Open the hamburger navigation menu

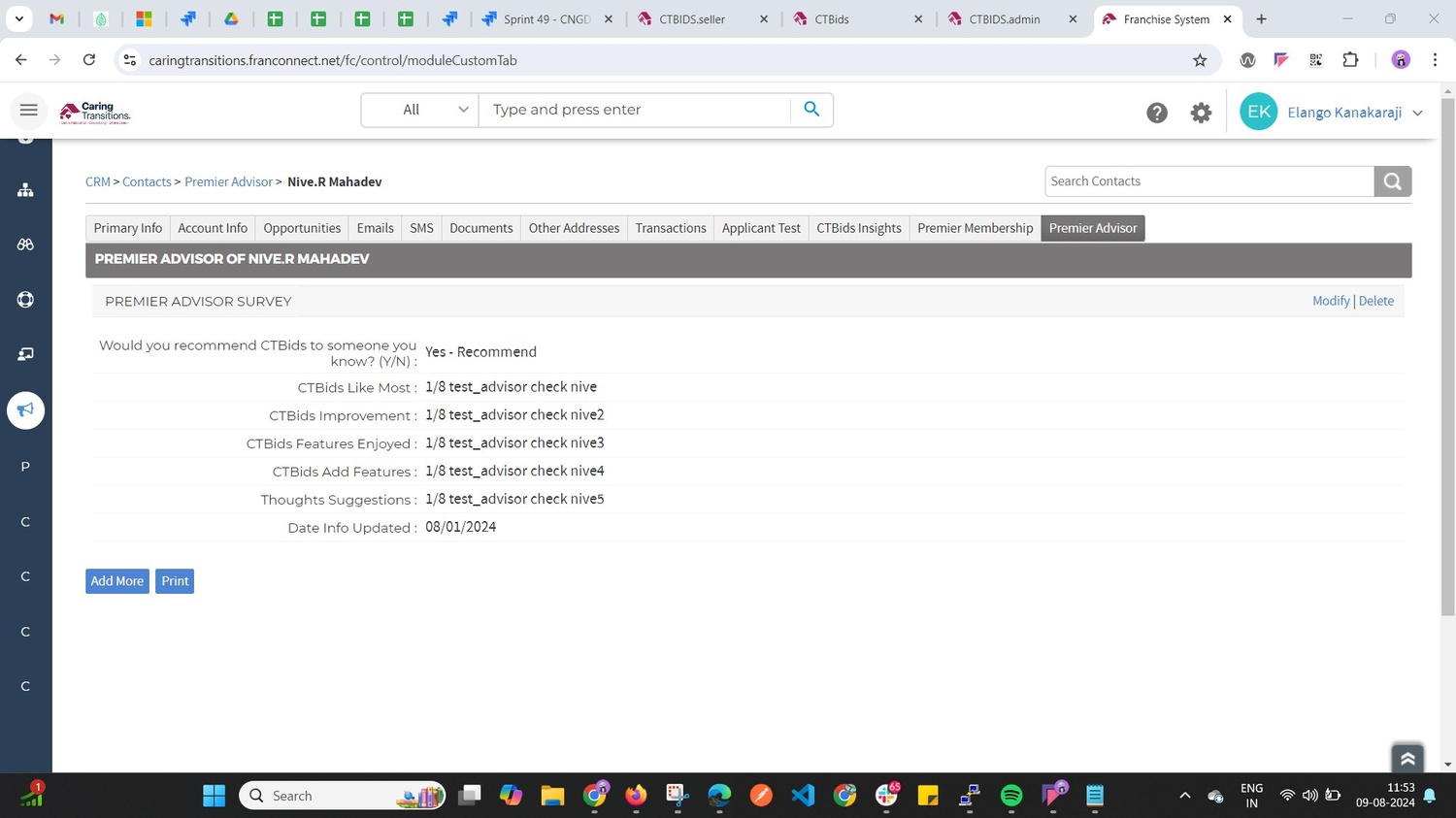click(x=28, y=111)
